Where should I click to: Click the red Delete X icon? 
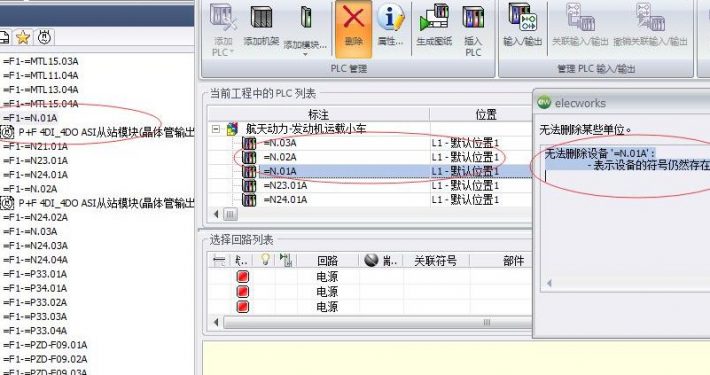(353, 18)
